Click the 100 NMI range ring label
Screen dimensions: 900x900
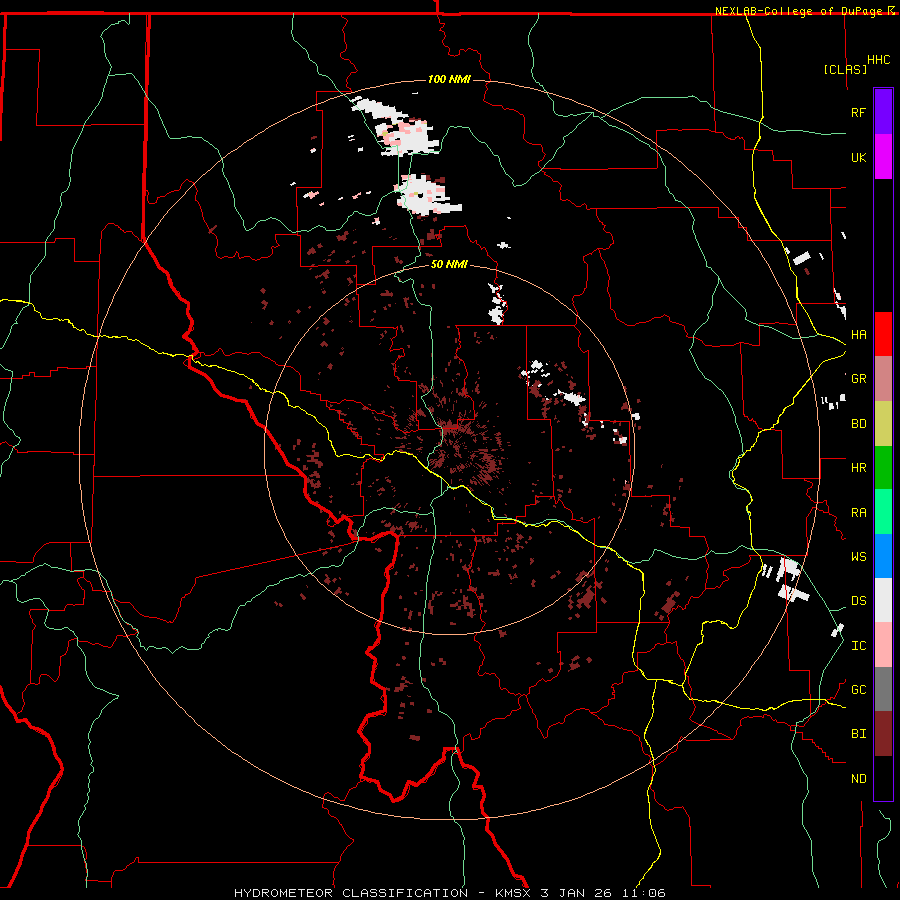point(449,79)
